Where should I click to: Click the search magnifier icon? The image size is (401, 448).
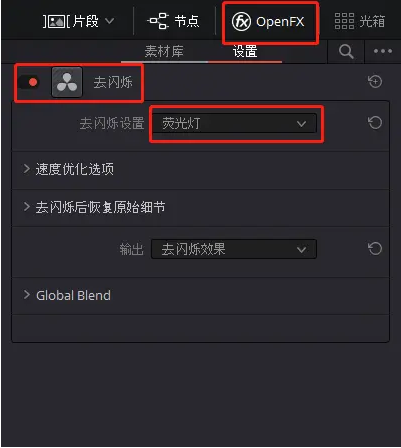[x=346, y=52]
